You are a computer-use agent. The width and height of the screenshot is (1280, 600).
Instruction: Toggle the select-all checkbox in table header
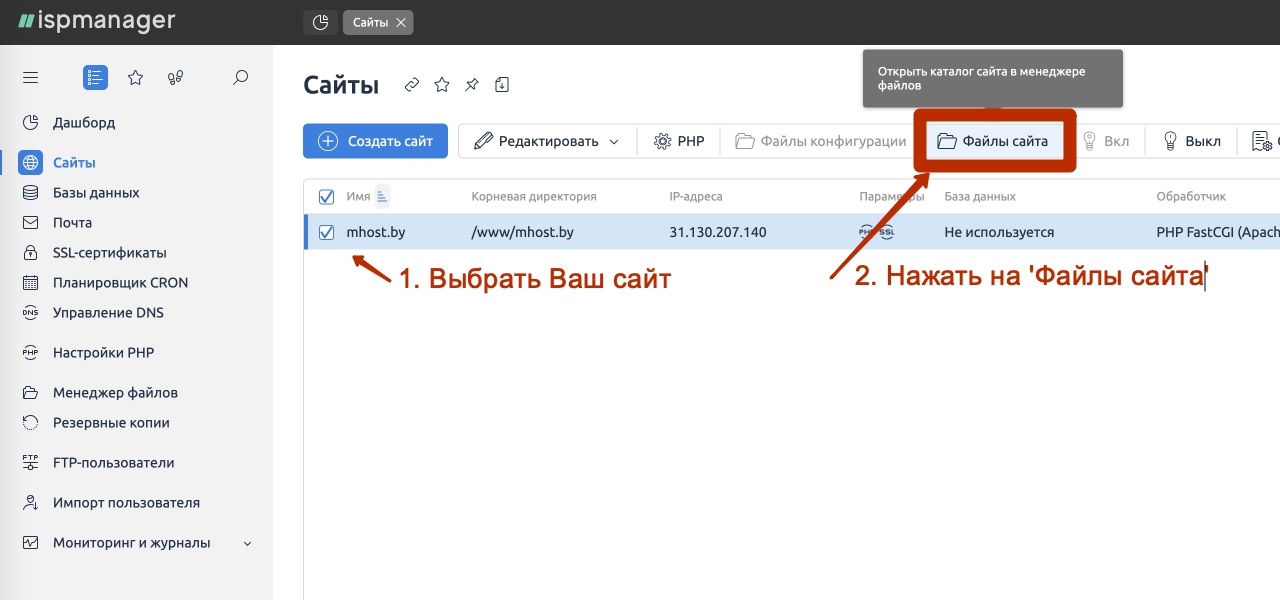point(326,196)
